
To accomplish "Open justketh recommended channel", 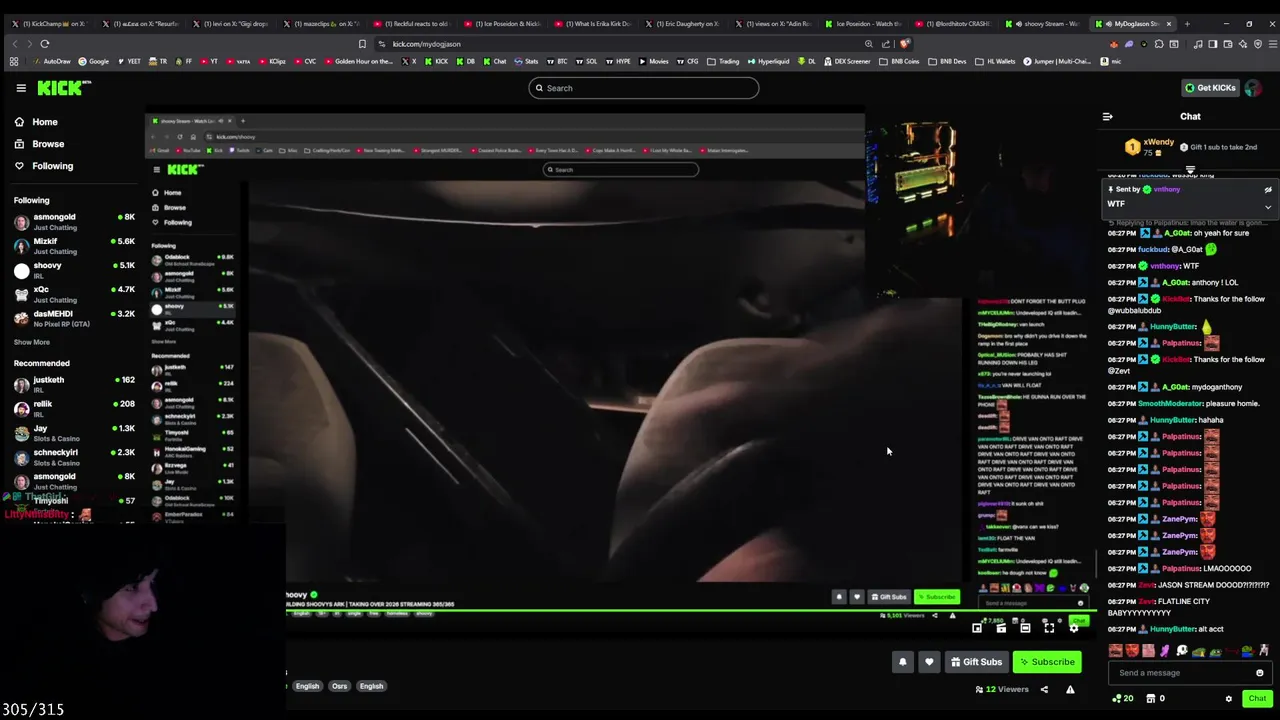I will click(x=74, y=385).
